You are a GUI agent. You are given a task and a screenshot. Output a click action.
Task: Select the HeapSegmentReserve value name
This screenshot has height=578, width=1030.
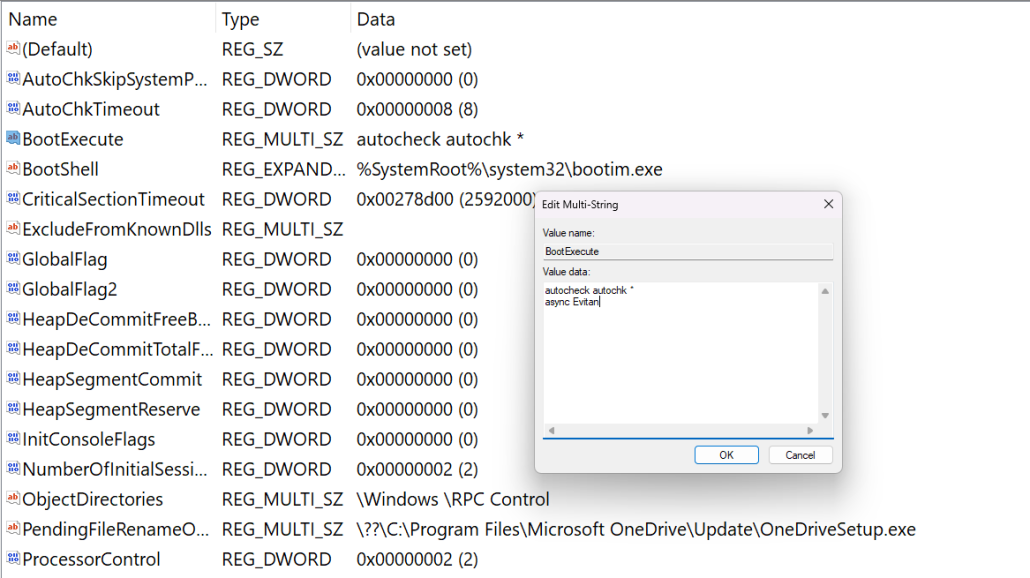[x=112, y=410]
